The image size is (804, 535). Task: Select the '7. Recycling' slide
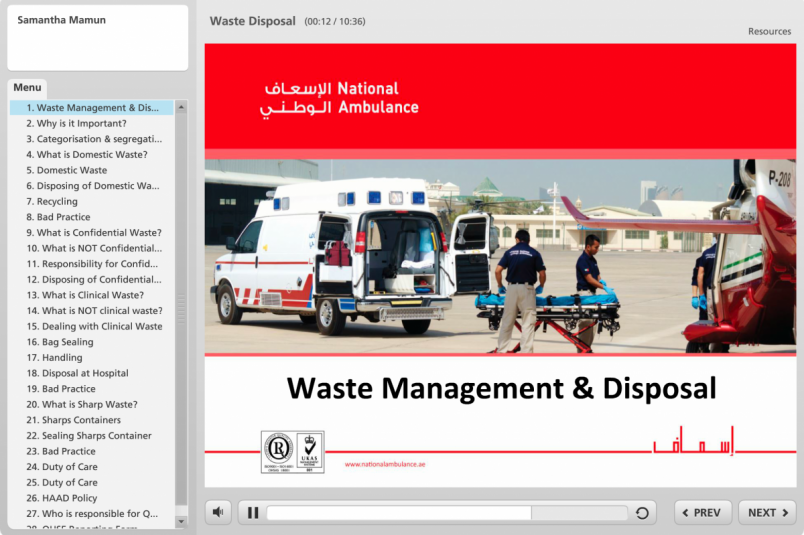pyautogui.click(x=52, y=202)
